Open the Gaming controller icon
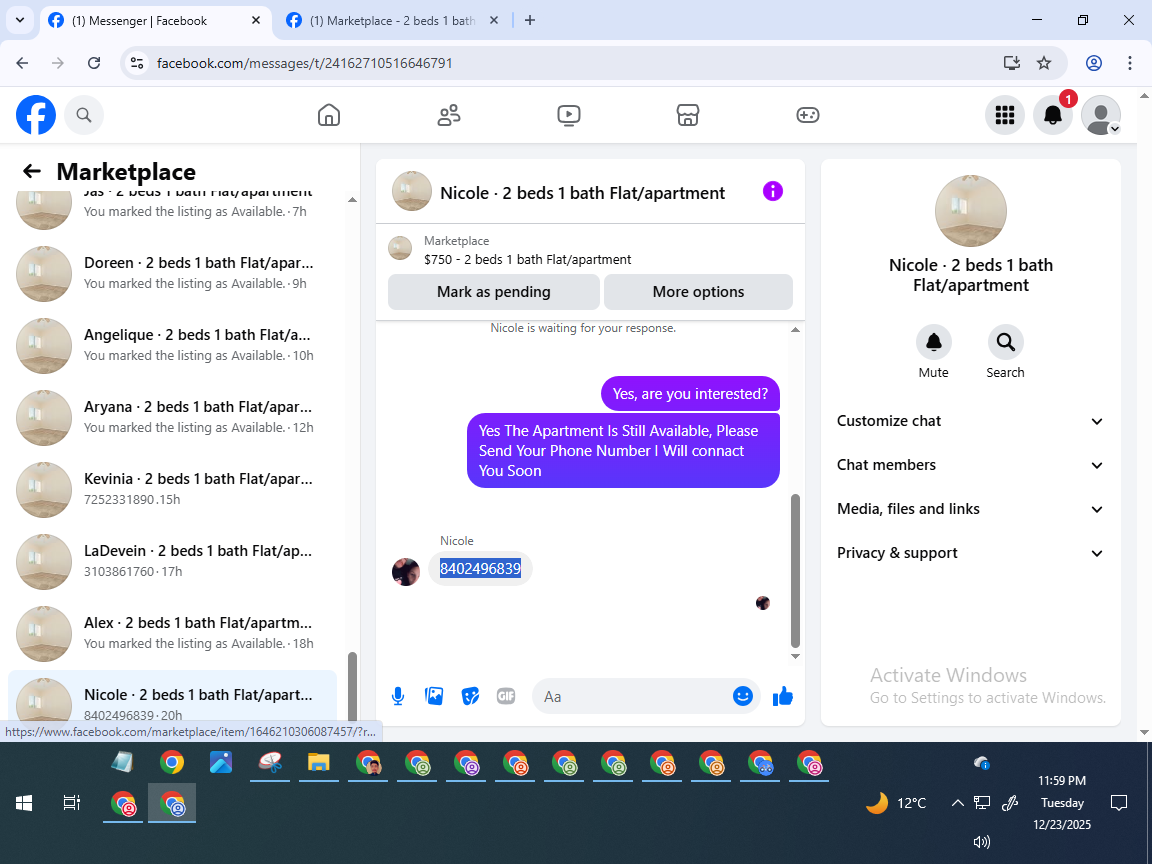 [807, 115]
